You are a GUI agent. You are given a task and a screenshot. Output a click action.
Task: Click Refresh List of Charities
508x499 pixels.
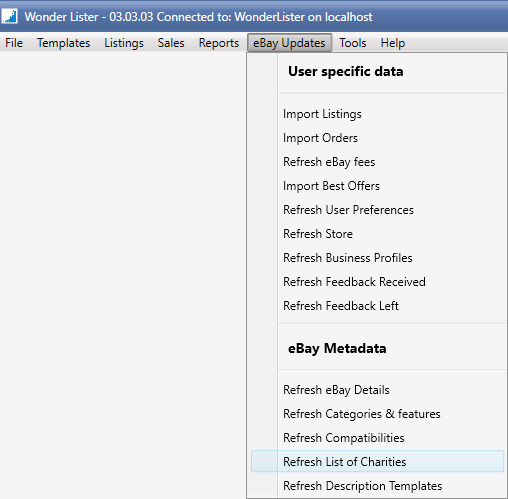tap(377, 462)
